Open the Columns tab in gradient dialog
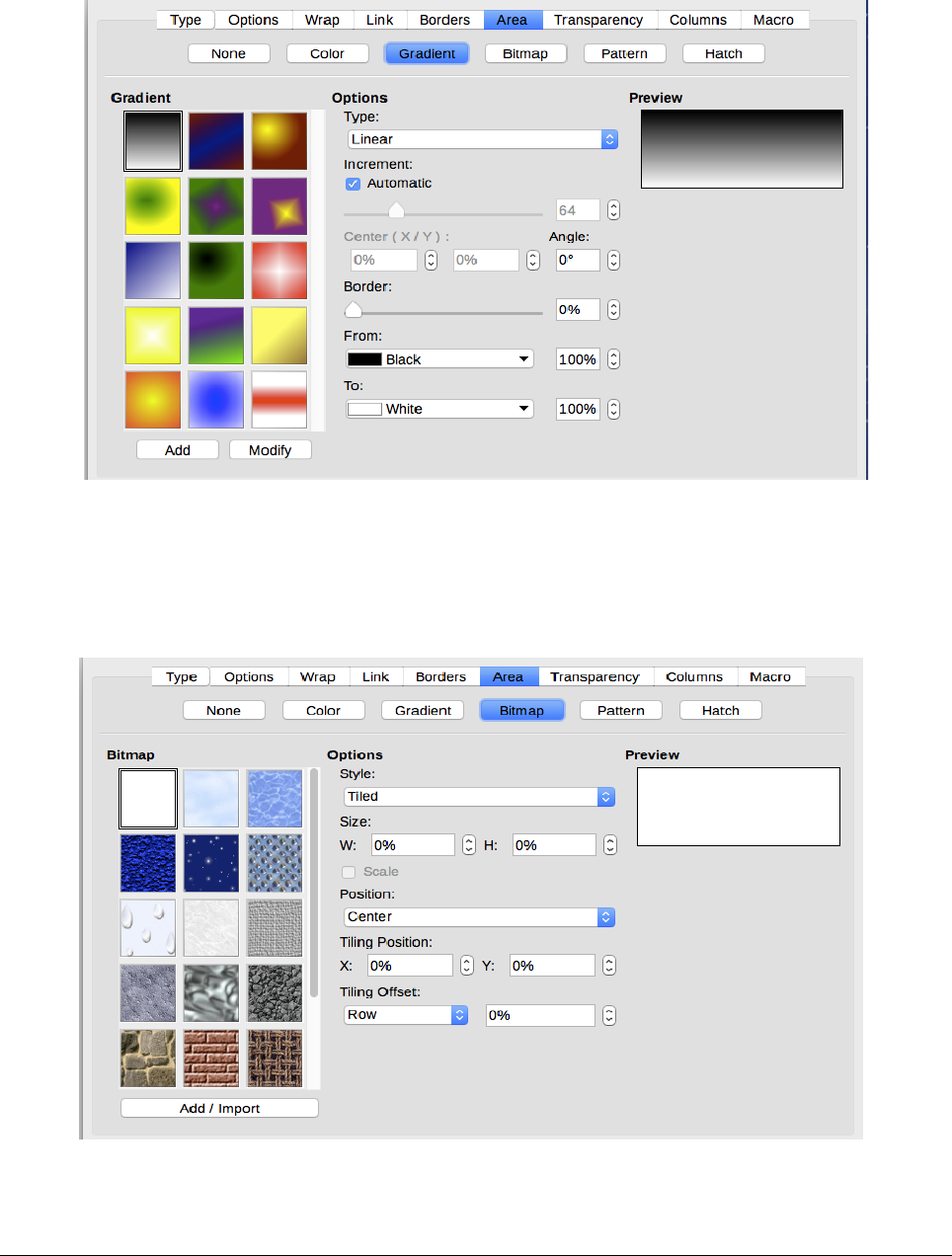Viewport: 952px width, 1256px height. tap(698, 20)
